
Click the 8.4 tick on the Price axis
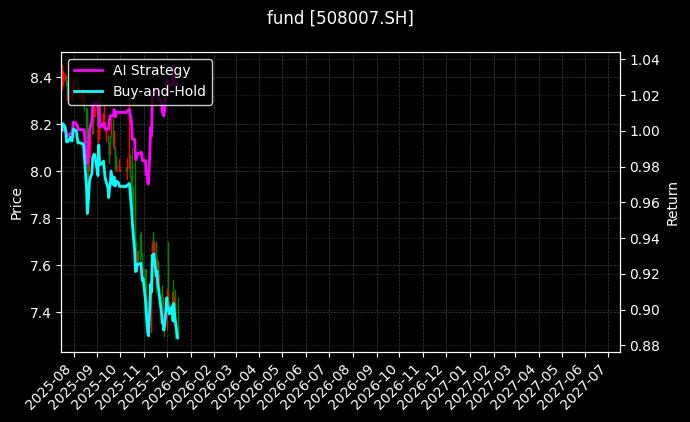tap(41, 78)
